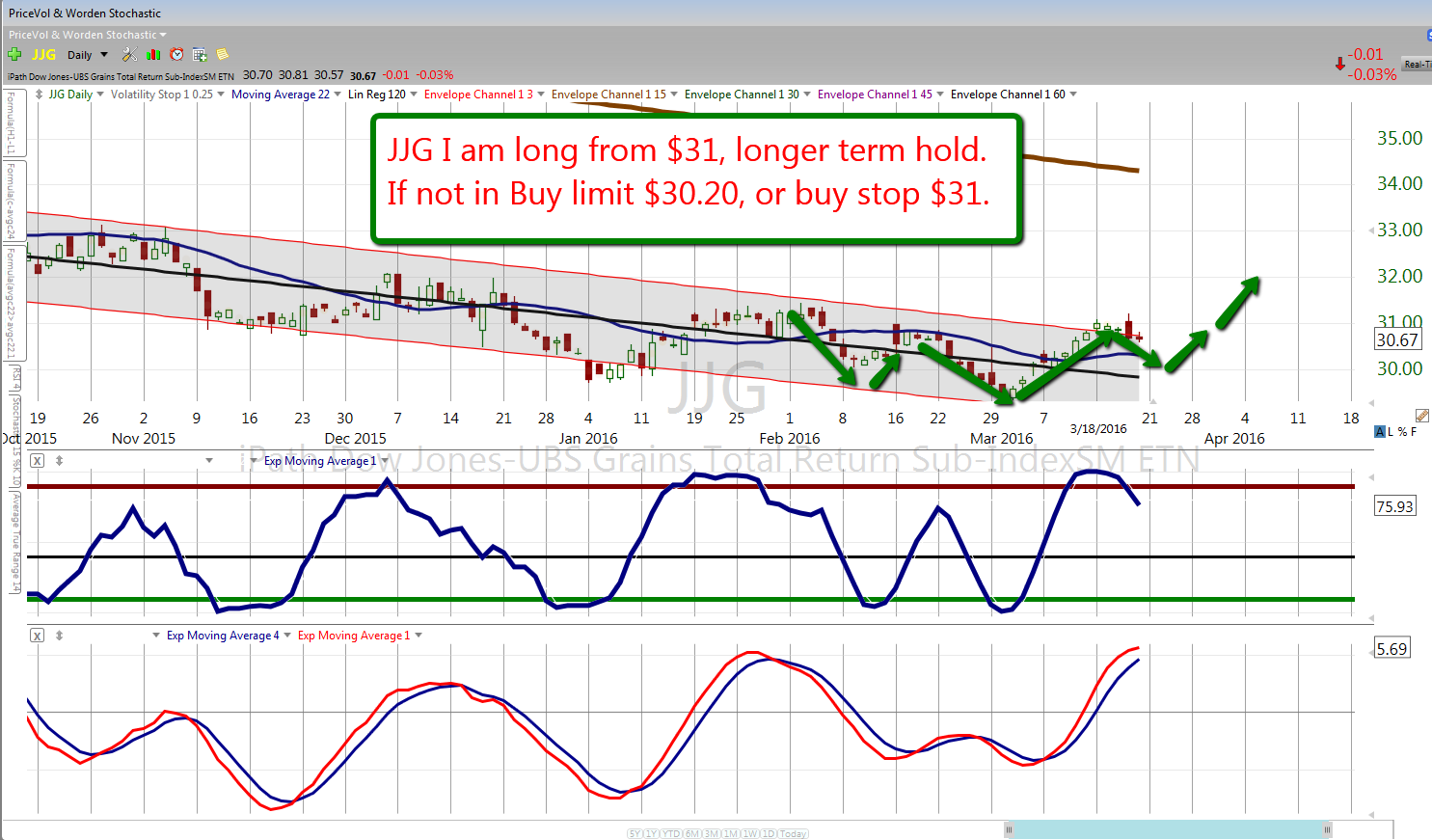
Task: Click the RSI 4 side tab
Action: pos(15,378)
